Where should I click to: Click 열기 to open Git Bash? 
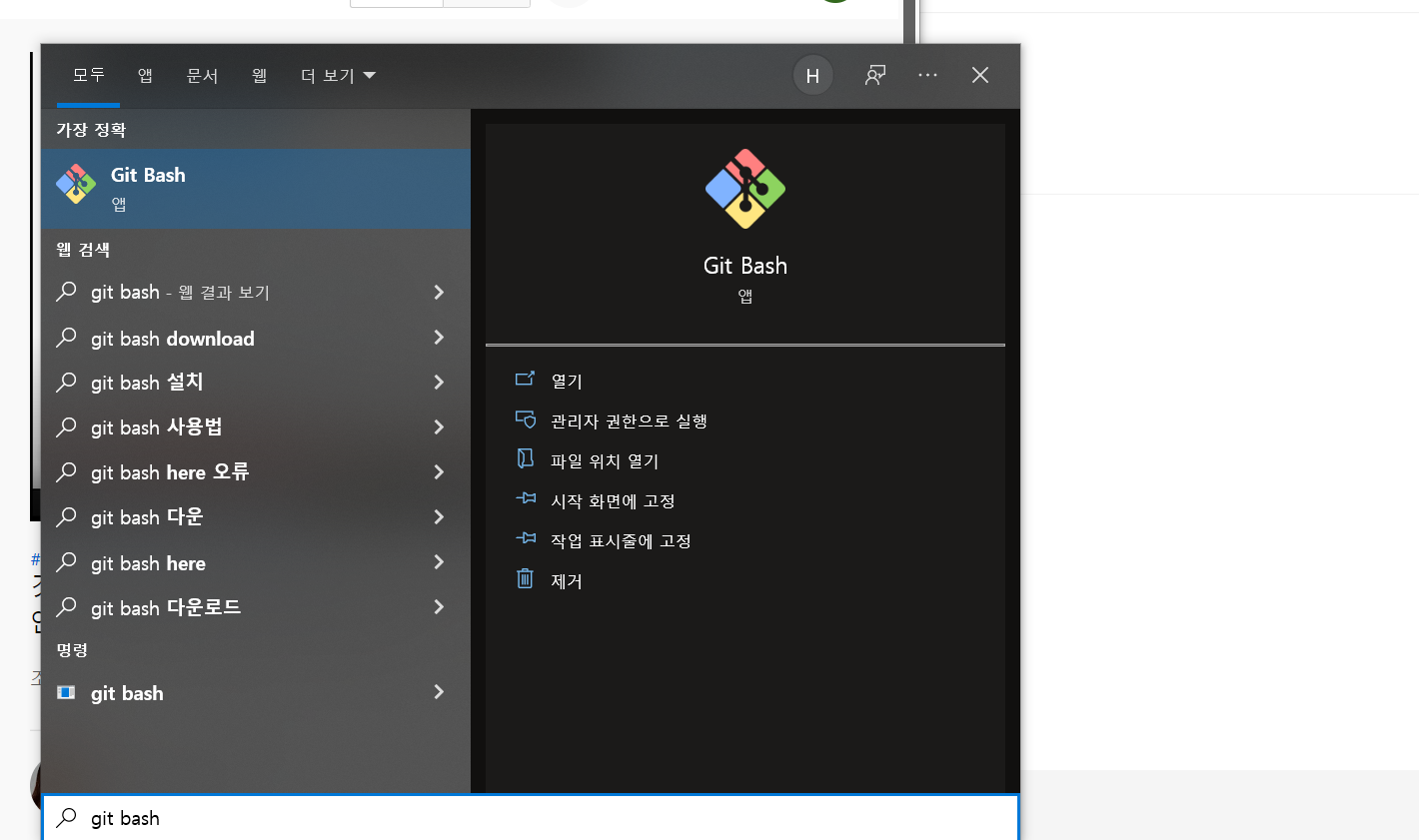[x=567, y=381]
